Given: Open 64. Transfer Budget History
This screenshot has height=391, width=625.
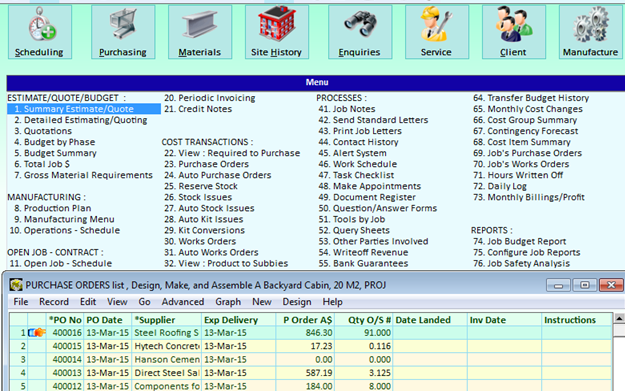Looking at the screenshot, I should (531, 98).
